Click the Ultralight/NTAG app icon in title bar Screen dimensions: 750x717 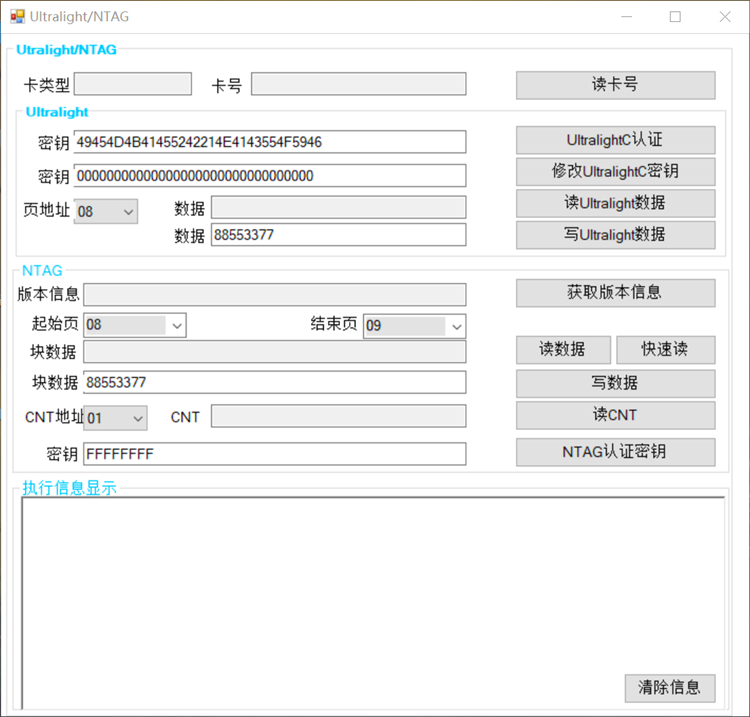17,17
